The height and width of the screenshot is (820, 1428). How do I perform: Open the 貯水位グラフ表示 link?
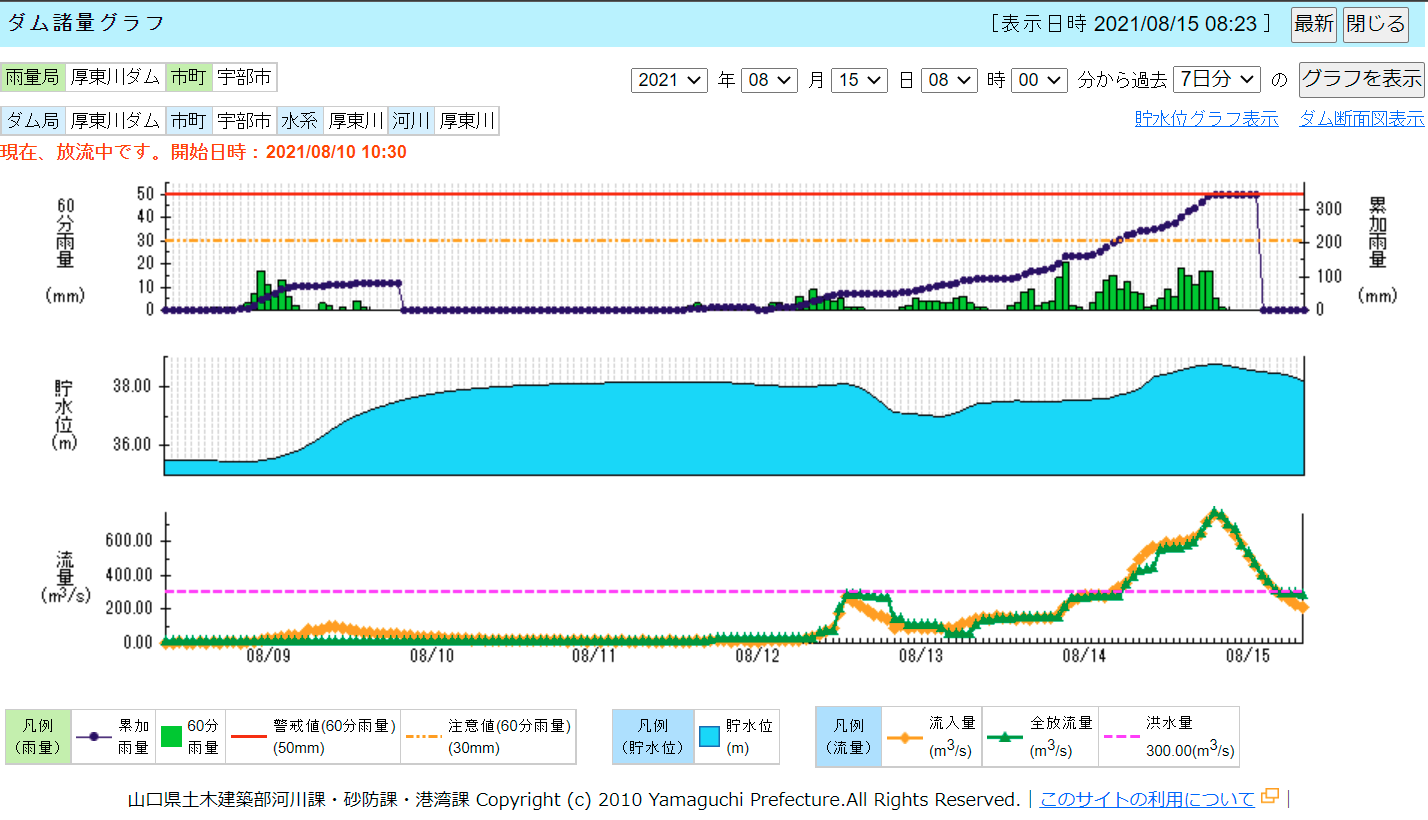click(x=1206, y=119)
